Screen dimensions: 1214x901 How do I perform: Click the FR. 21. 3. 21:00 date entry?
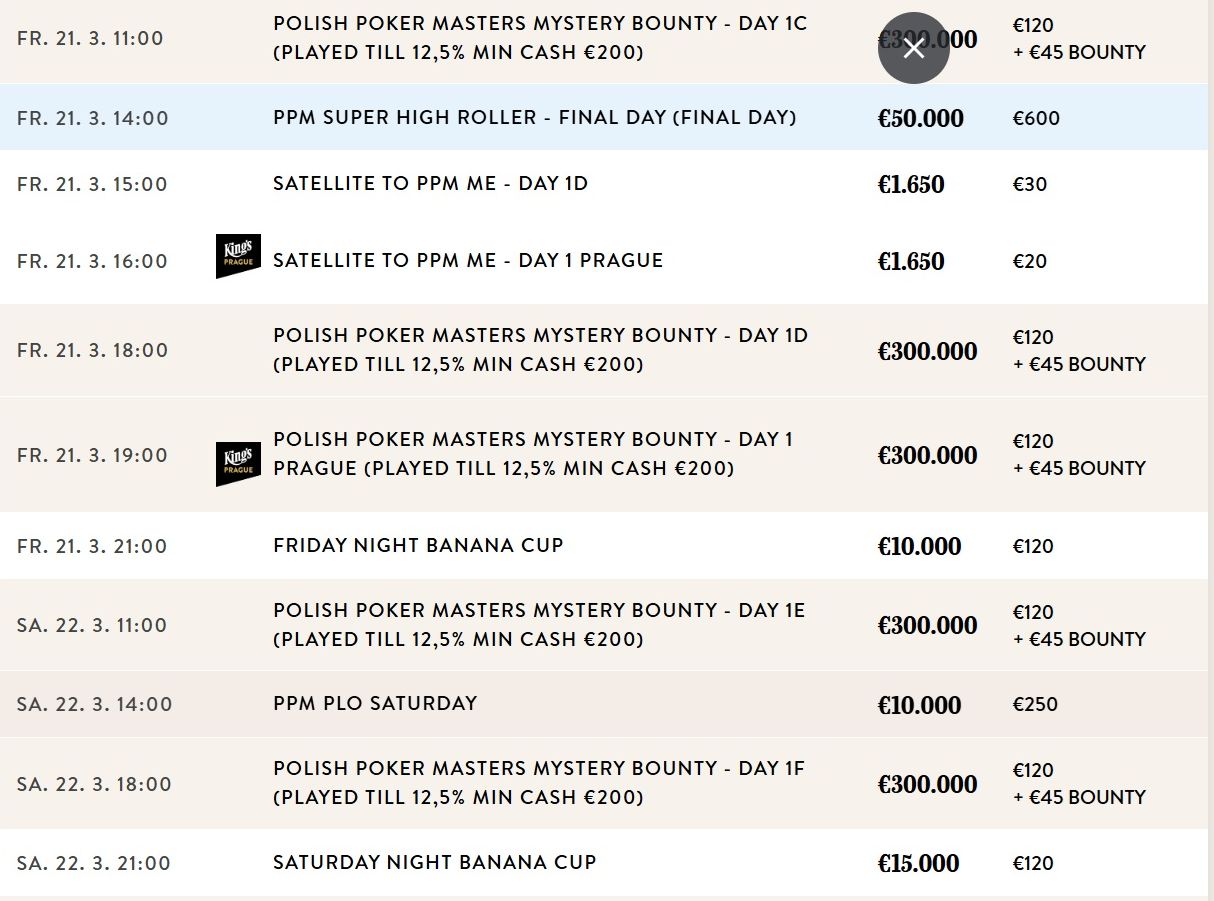[x=92, y=546]
